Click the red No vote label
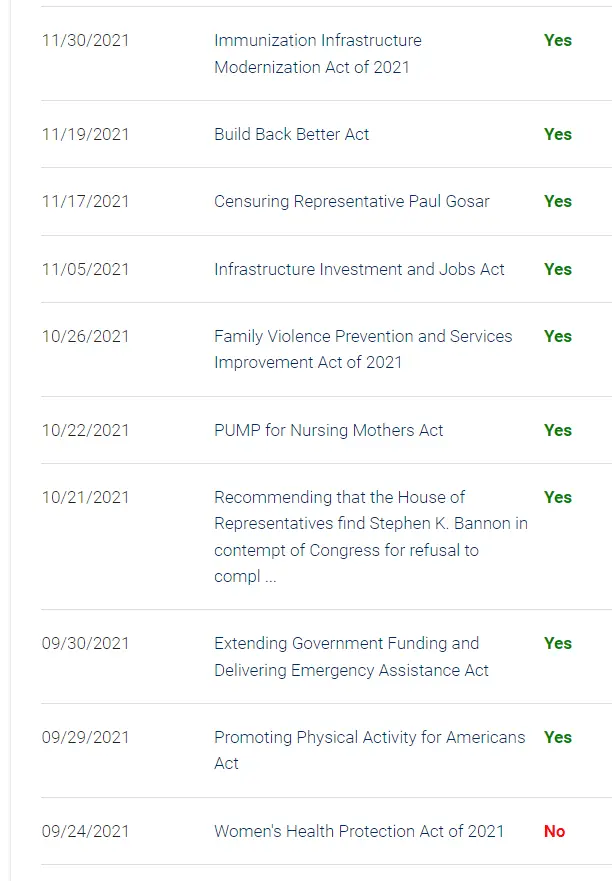 [x=555, y=831]
